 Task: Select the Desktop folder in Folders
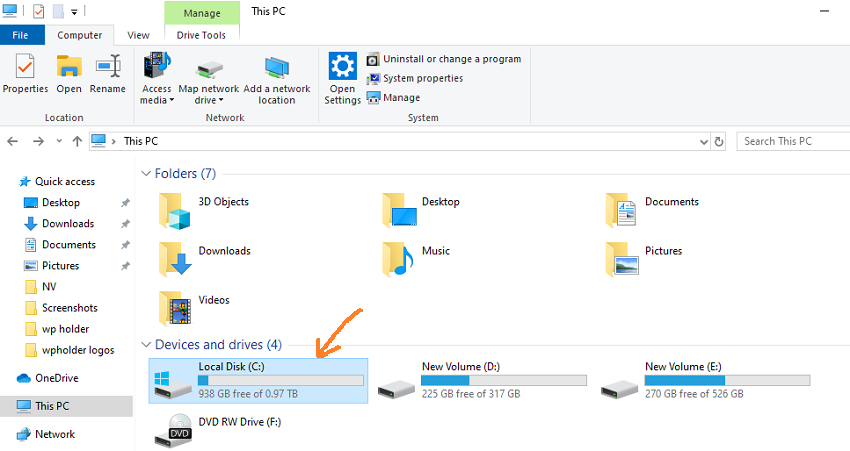421,210
